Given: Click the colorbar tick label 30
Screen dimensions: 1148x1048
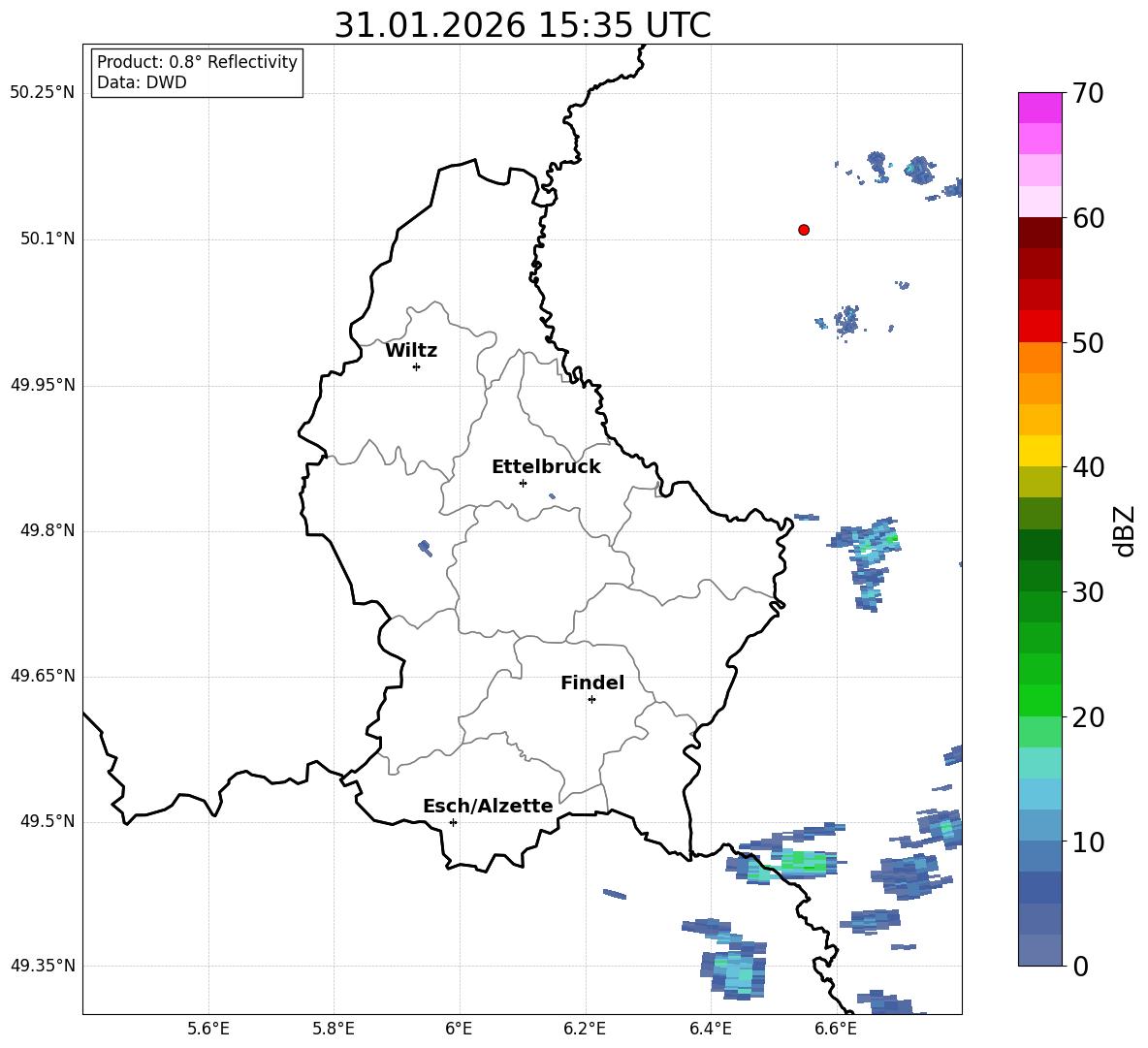Looking at the screenshot, I should click(1089, 592).
